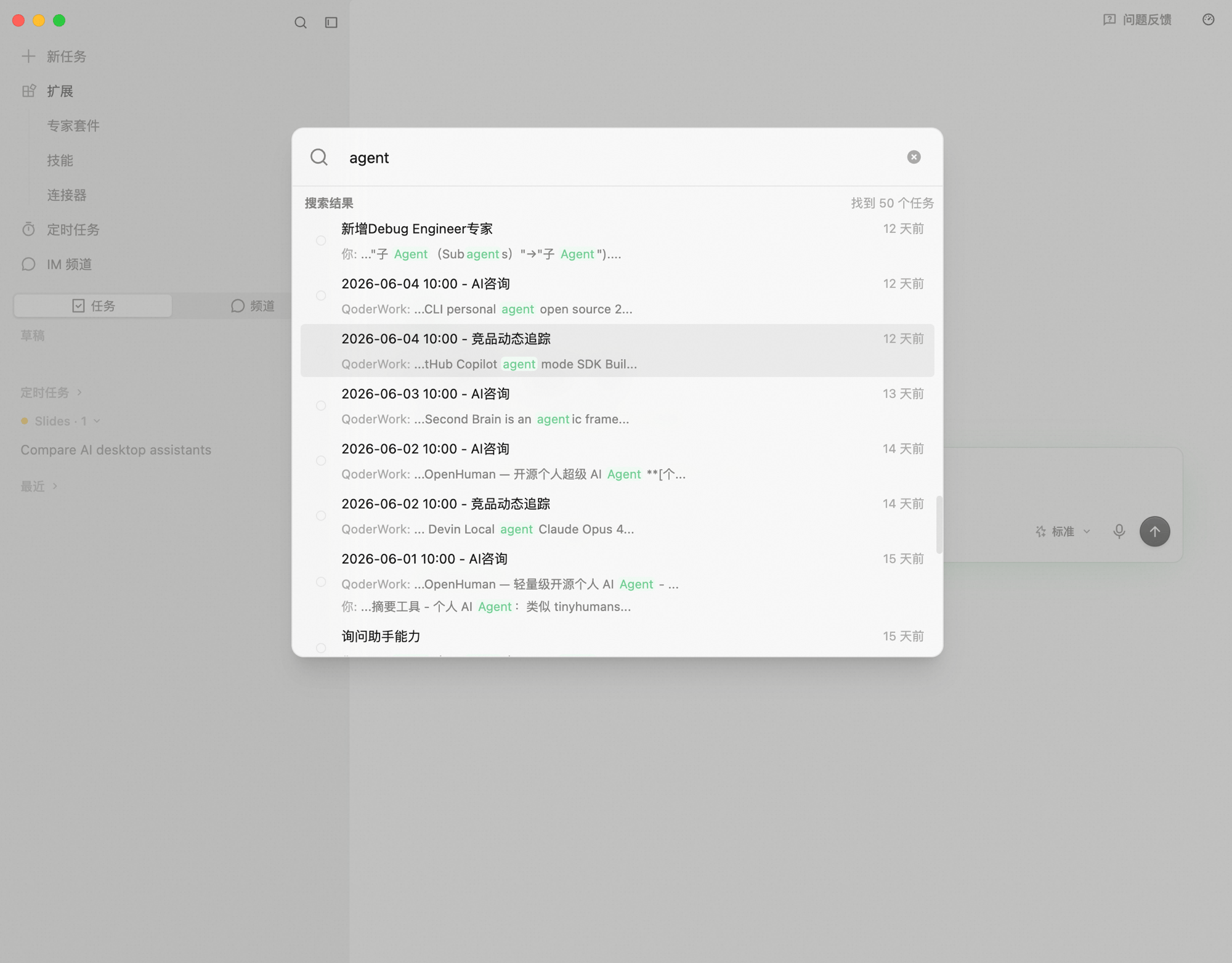This screenshot has height=963, width=1232.
Task: Clear the search query with the x icon
Action: (914, 157)
